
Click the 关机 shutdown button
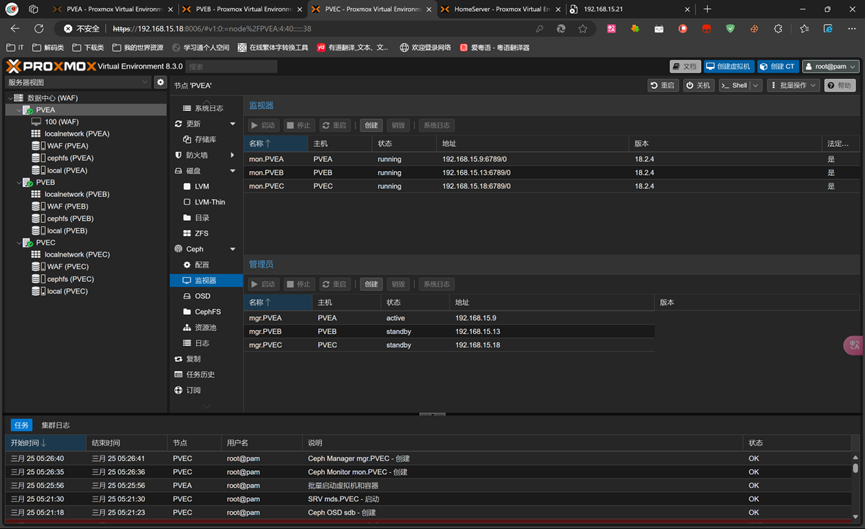[698, 86]
